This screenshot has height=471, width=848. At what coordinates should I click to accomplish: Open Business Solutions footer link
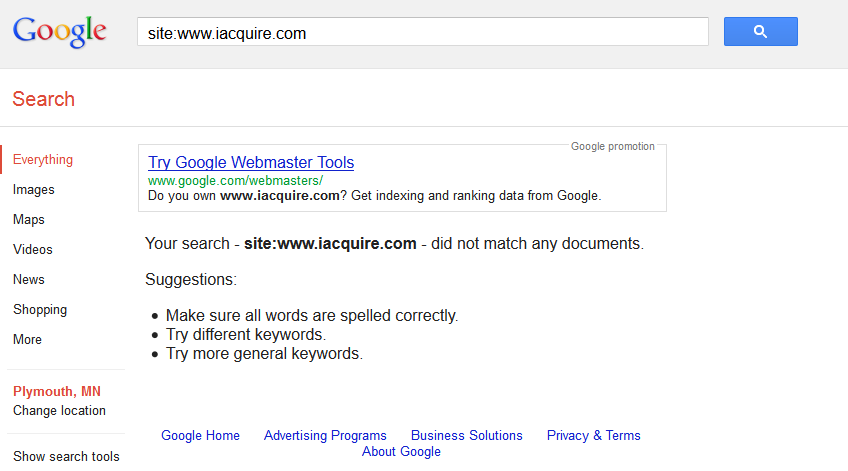pyautogui.click(x=467, y=435)
